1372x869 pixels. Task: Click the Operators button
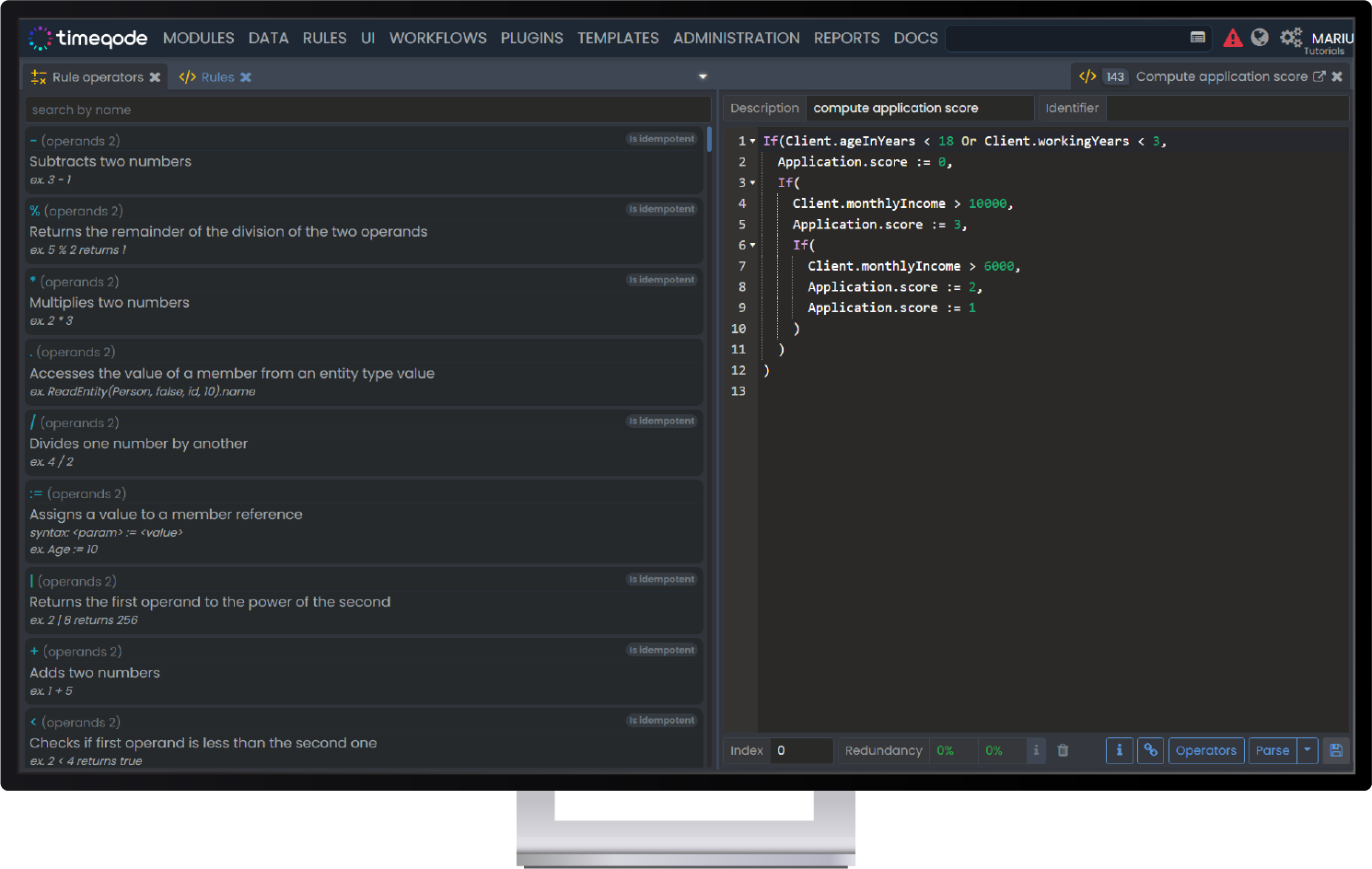(1205, 750)
